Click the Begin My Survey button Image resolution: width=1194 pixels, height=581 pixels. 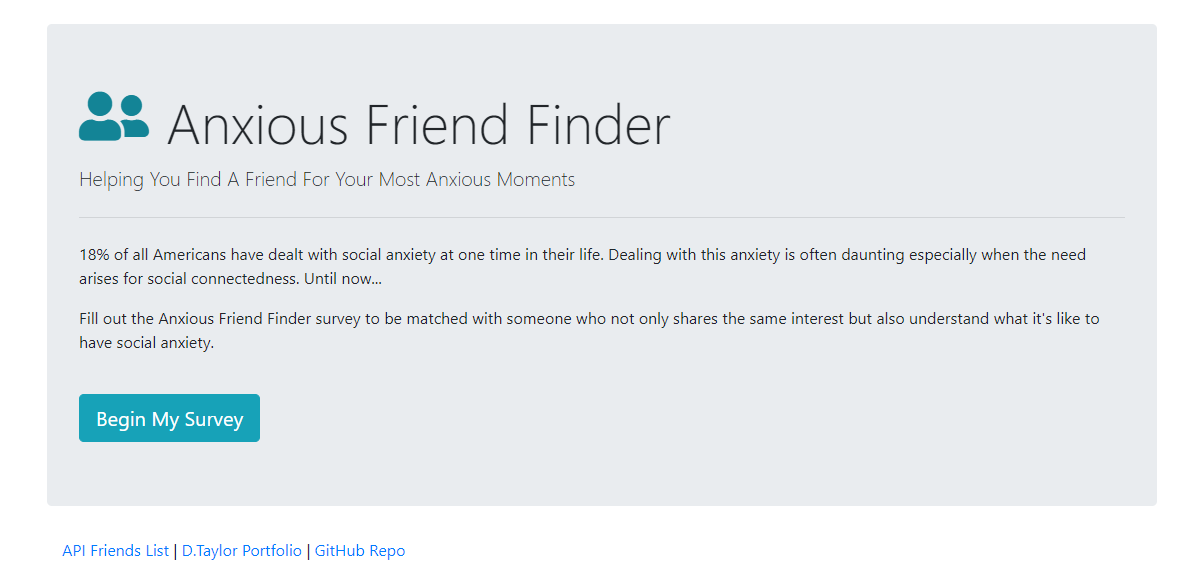[169, 418]
